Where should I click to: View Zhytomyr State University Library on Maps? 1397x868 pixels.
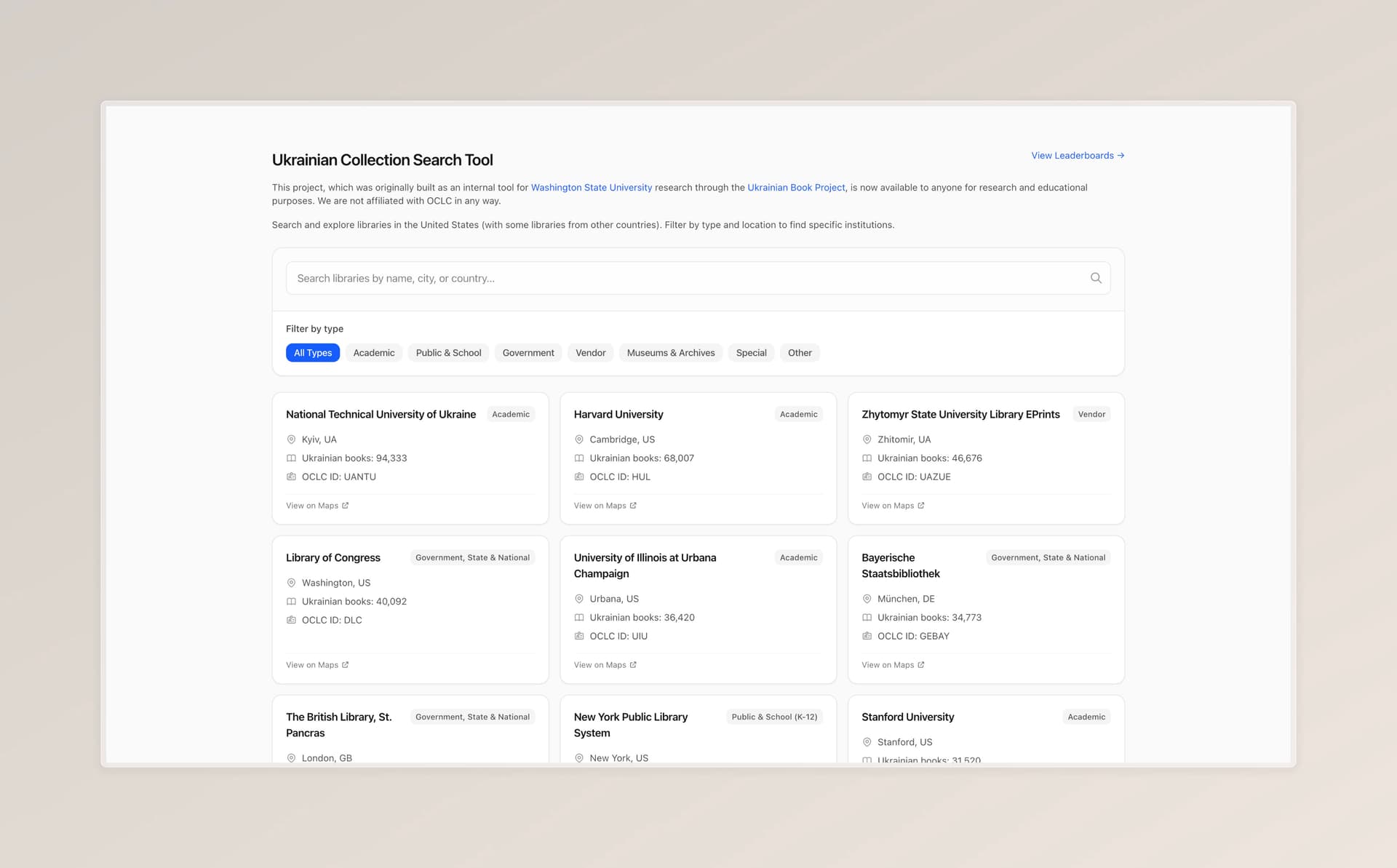(x=893, y=506)
